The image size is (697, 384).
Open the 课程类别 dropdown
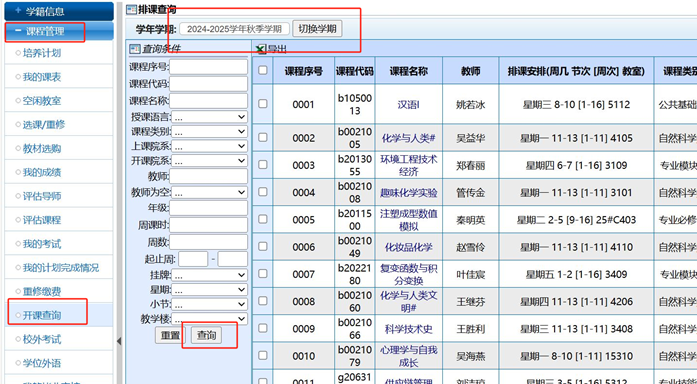[209, 132]
